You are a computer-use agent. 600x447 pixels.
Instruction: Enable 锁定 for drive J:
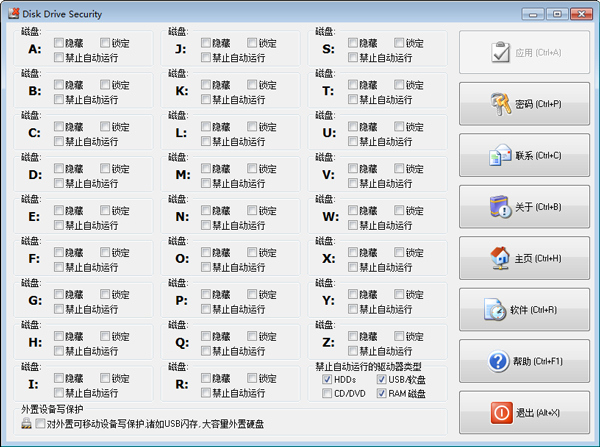coord(252,42)
